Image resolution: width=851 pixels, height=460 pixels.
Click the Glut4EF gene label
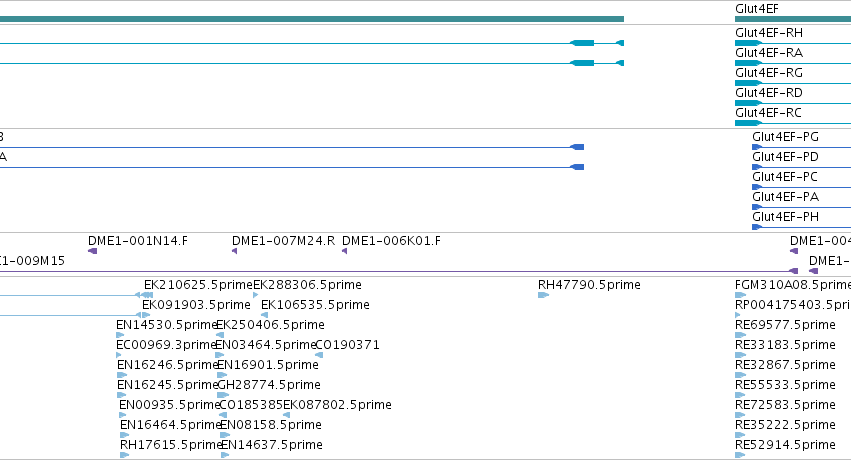[757, 9]
